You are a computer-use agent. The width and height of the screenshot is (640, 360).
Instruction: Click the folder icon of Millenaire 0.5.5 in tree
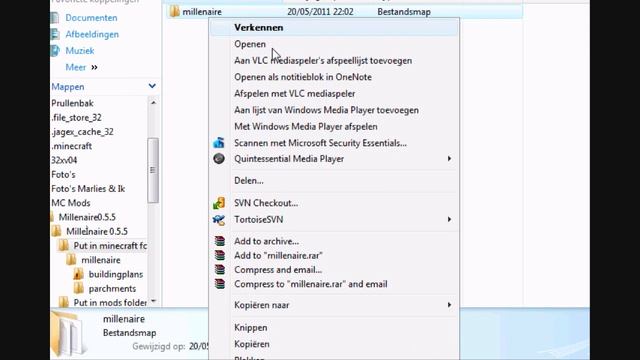pos(56,231)
